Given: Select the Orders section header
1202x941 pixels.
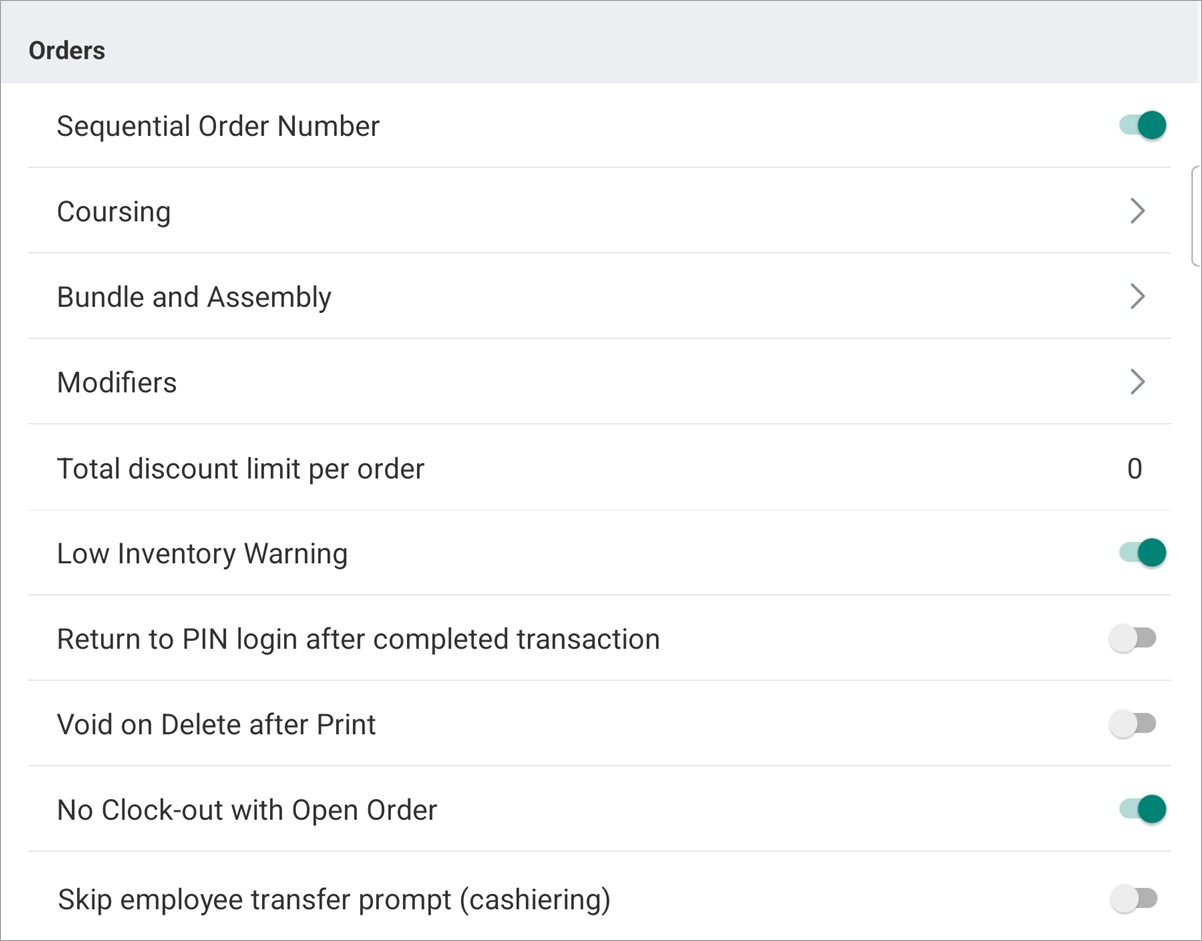Looking at the screenshot, I should 66,50.
